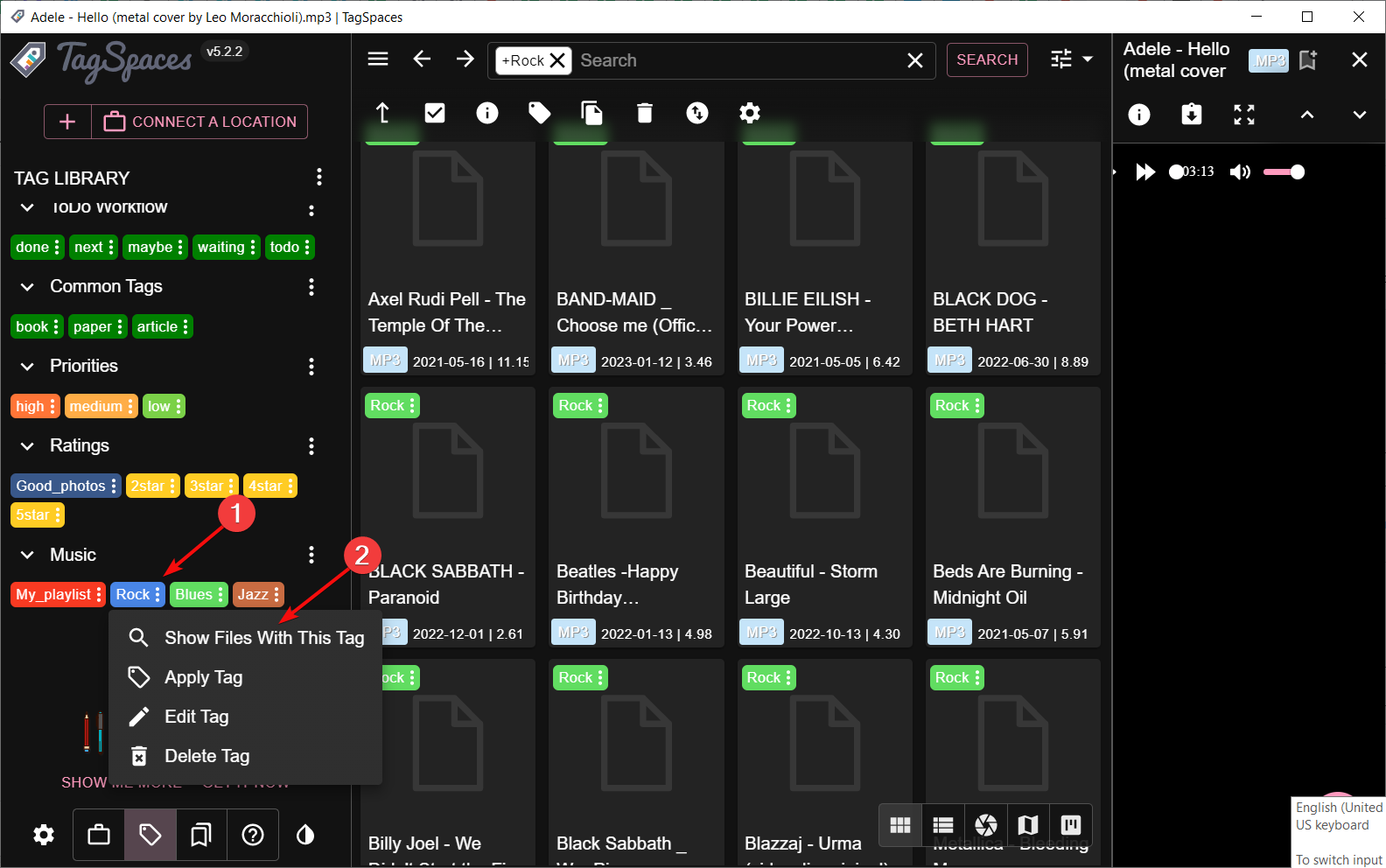Switch to the list perspective view

click(943, 825)
